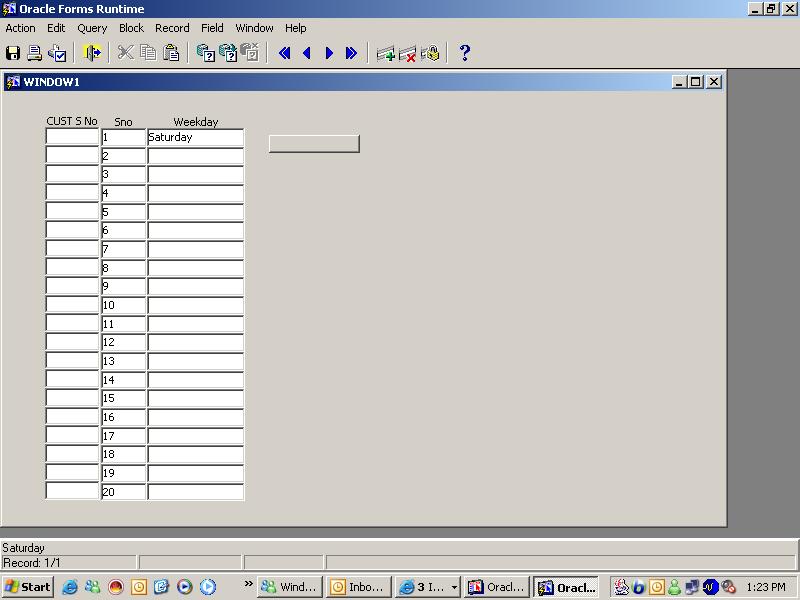Click the Print toolbar icon
The height and width of the screenshot is (600, 800).
pyautogui.click(x=35, y=53)
